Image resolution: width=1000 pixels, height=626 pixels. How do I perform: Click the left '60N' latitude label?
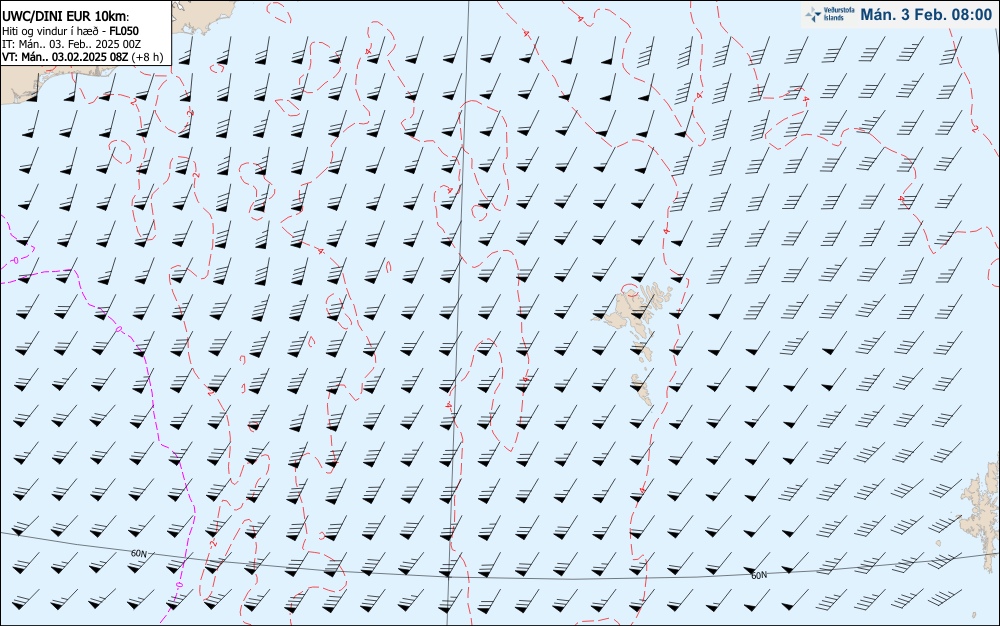pyautogui.click(x=139, y=553)
